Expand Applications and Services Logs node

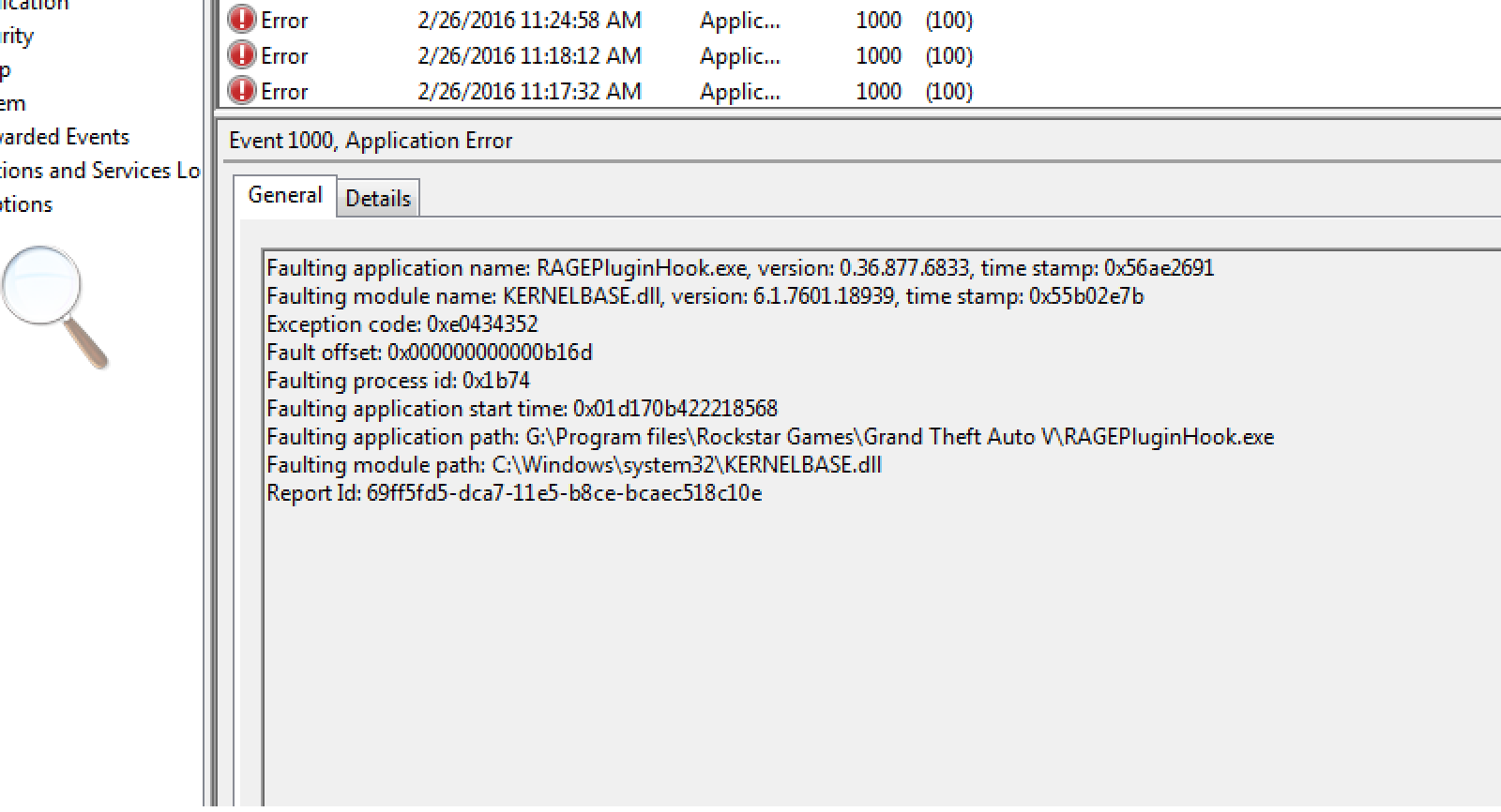click(99, 171)
